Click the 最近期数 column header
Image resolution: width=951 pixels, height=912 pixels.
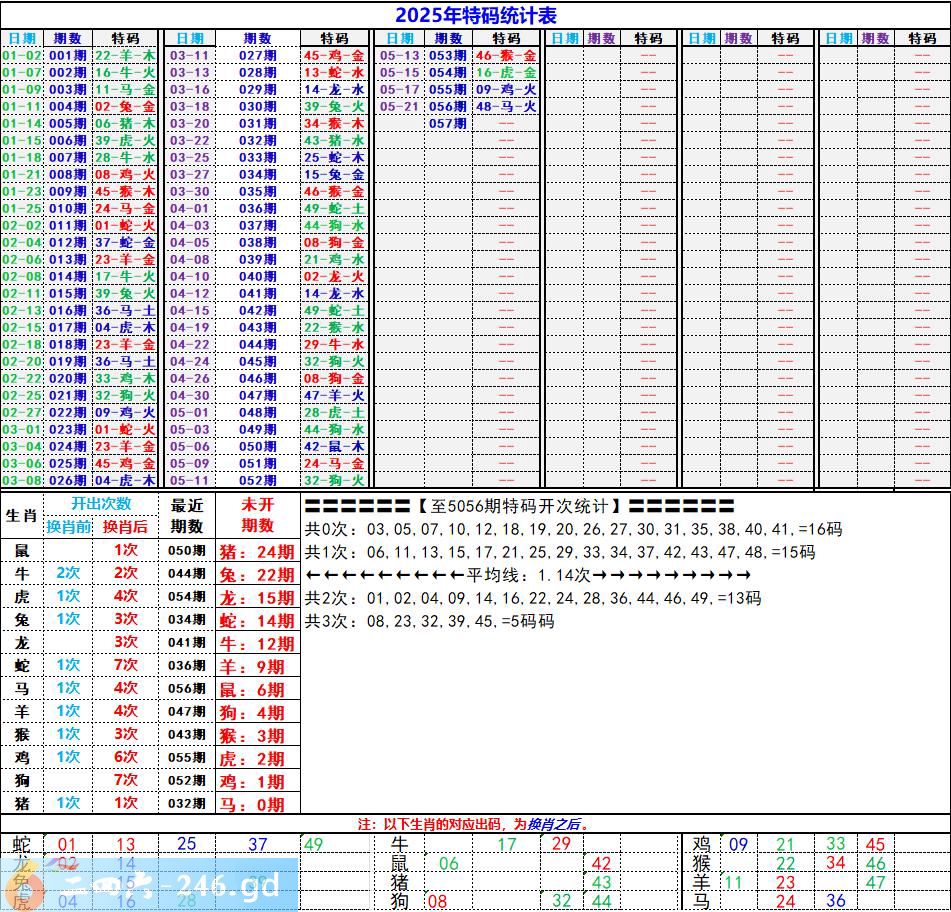pos(187,516)
